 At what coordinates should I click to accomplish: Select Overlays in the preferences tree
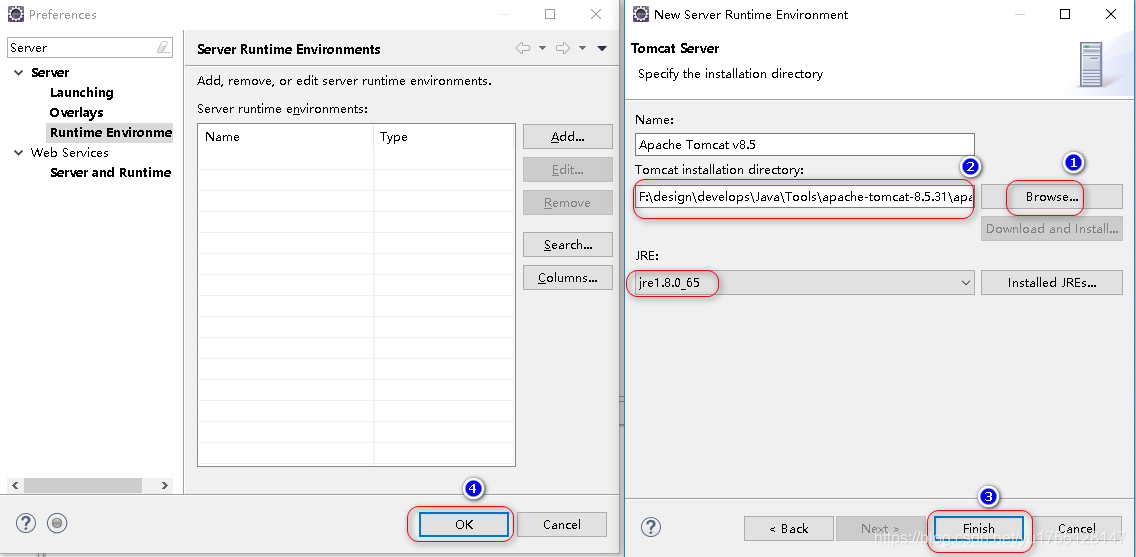(76, 113)
